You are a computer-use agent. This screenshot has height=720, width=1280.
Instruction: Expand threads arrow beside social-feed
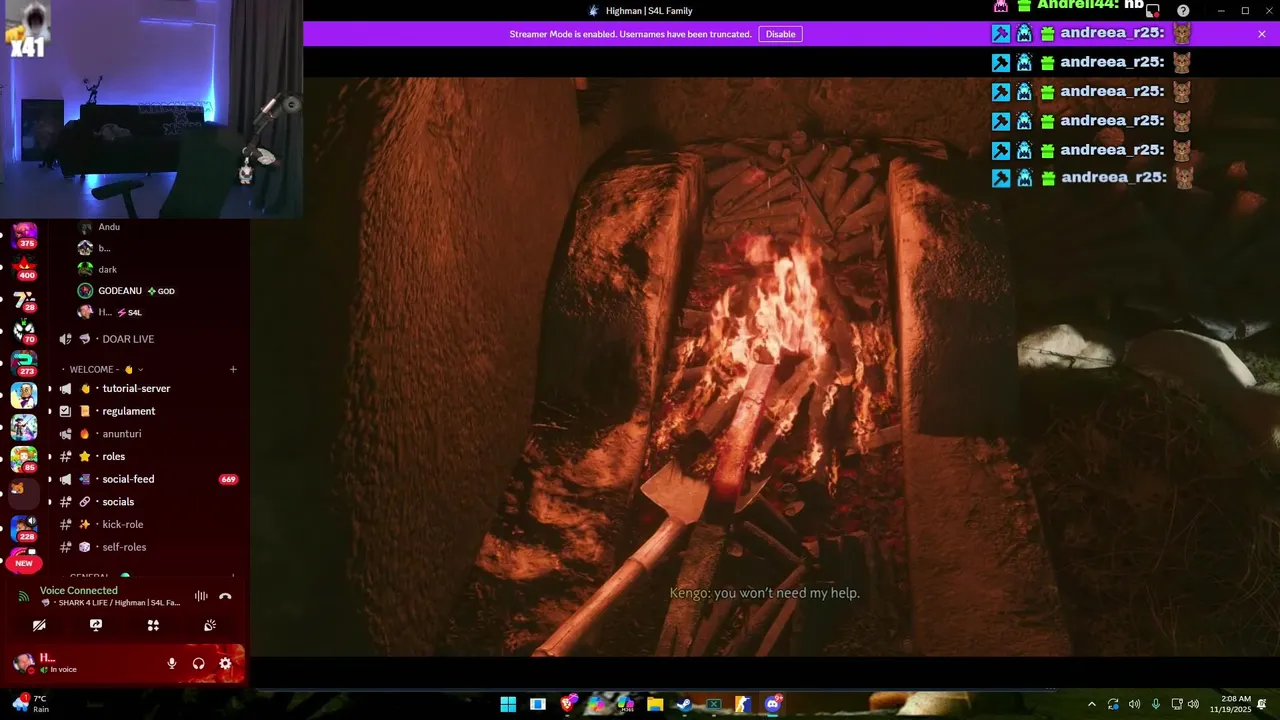click(50, 479)
